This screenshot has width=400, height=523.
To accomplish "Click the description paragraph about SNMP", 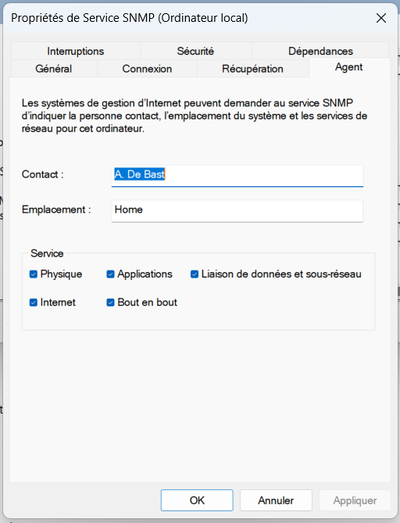I will pos(194,116).
